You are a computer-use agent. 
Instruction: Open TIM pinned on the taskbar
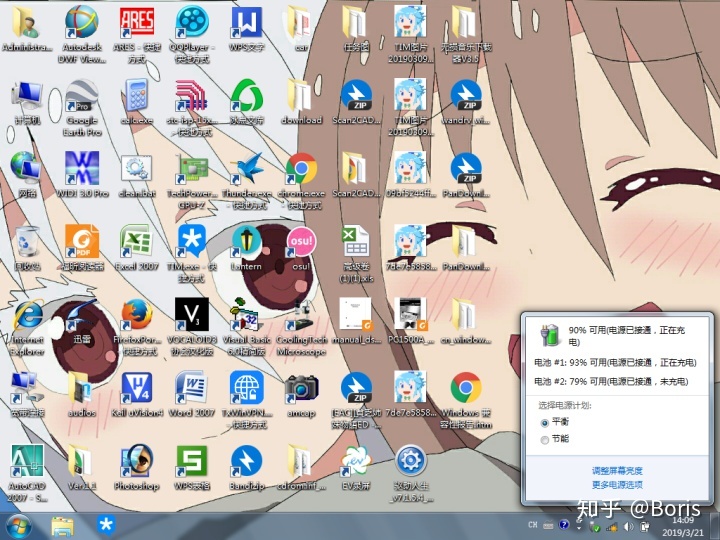pyautogui.click(x=106, y=526)
